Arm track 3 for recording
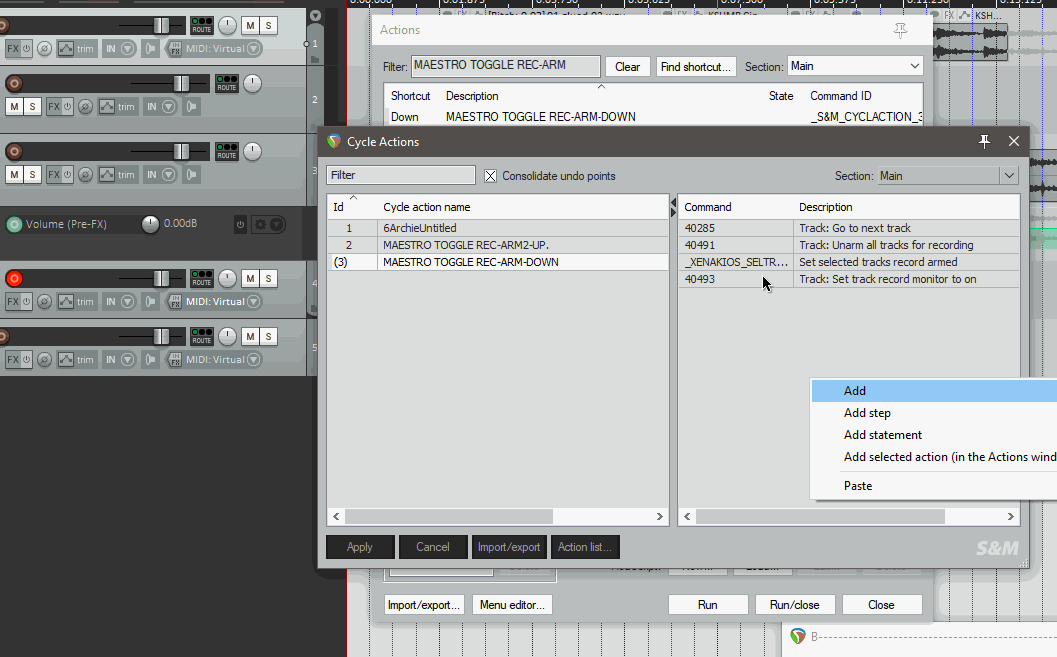Image resolution: width=1057 pixels, height=657 pixels. coord(13,152)
